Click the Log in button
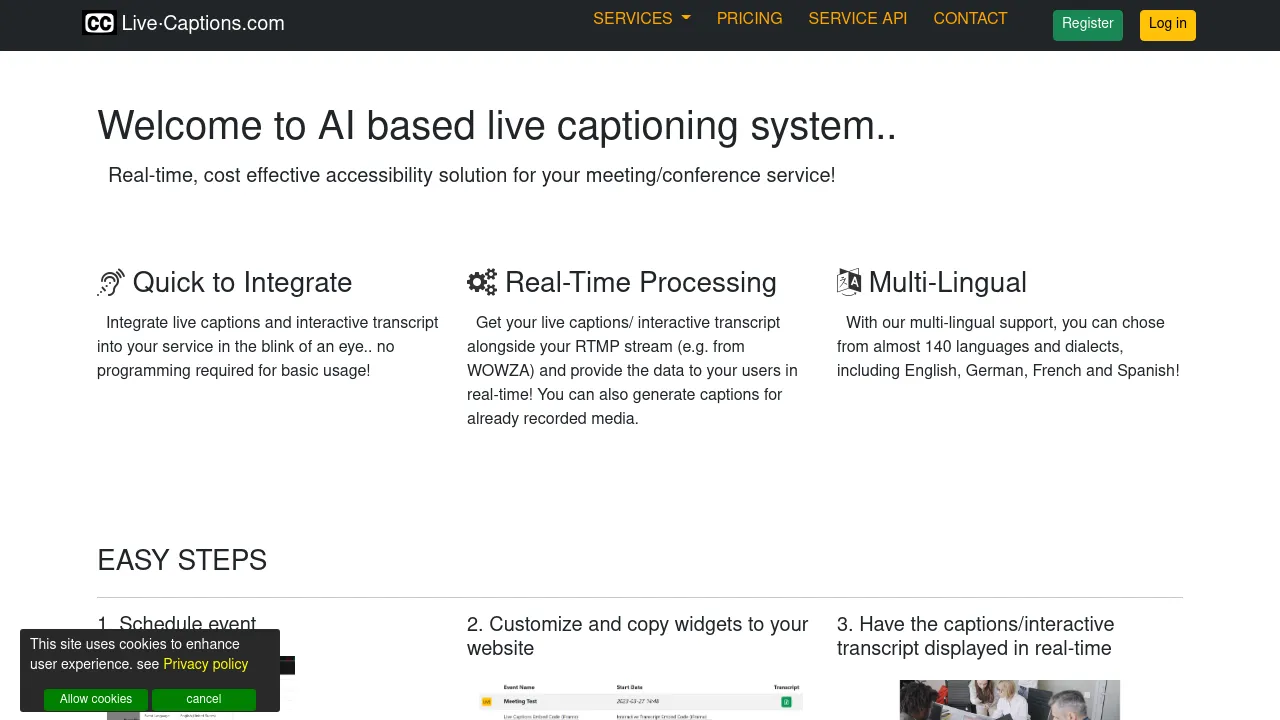1280x720 pixels. pyautogui.click(x=1167, y=24)
